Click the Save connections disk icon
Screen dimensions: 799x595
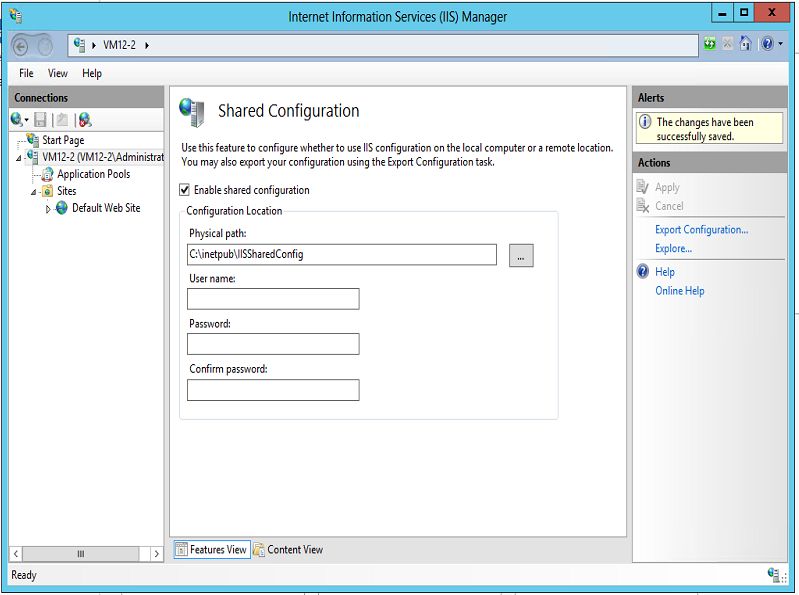coord(40,120)
